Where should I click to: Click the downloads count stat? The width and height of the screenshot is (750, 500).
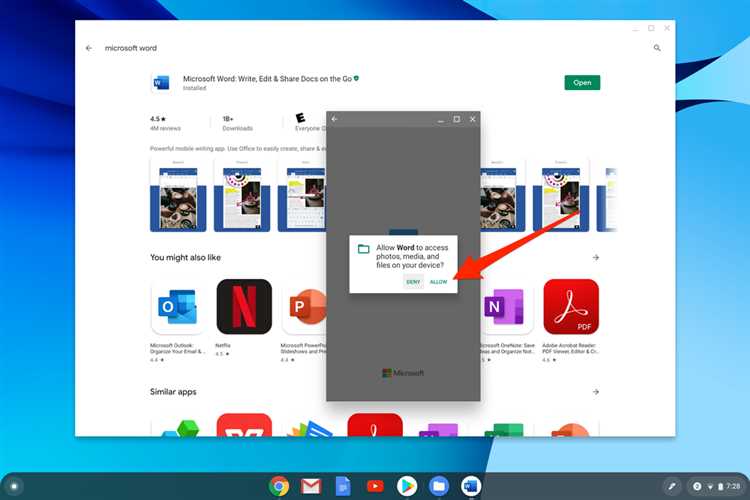[237, 123]
